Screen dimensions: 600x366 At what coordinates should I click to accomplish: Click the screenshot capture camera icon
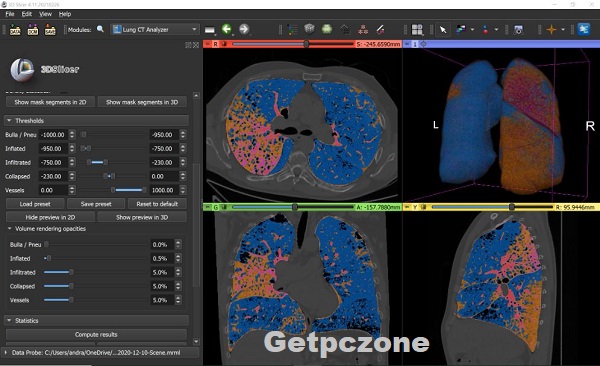click(x=518, y=29)
